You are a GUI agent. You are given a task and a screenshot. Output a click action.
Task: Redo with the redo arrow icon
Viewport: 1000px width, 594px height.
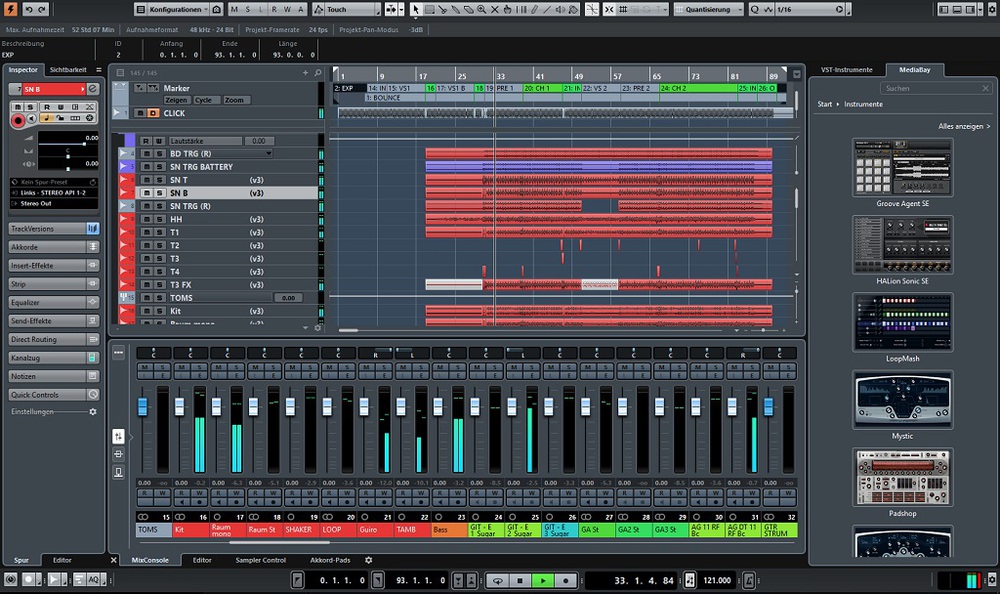(x=42, y=9)
